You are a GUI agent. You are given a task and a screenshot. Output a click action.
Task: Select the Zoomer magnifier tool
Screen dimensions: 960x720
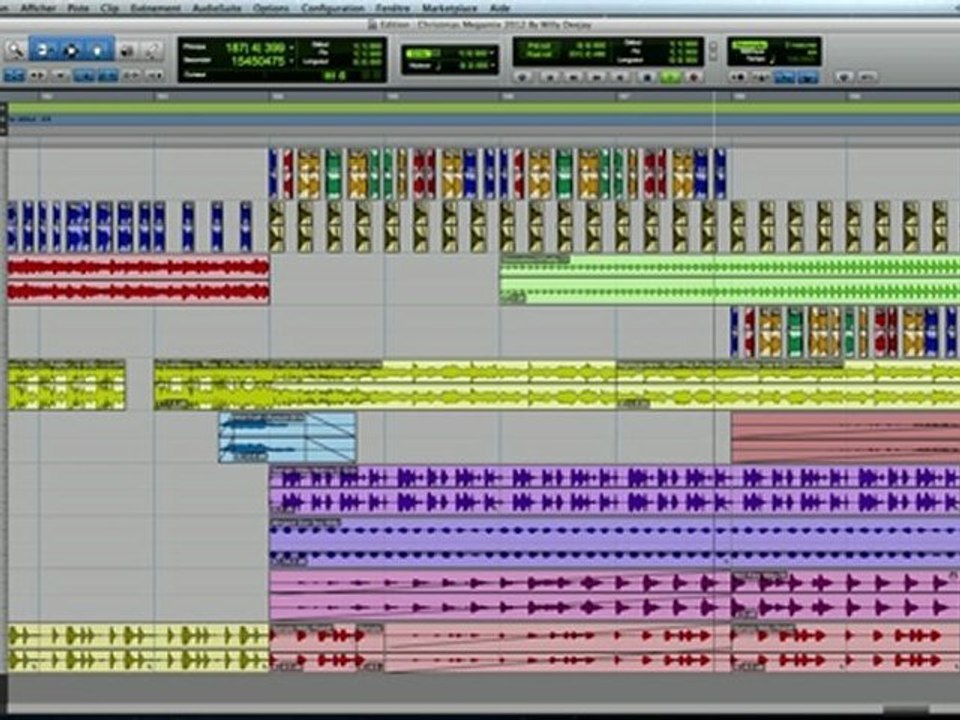[x=15, y=50]
